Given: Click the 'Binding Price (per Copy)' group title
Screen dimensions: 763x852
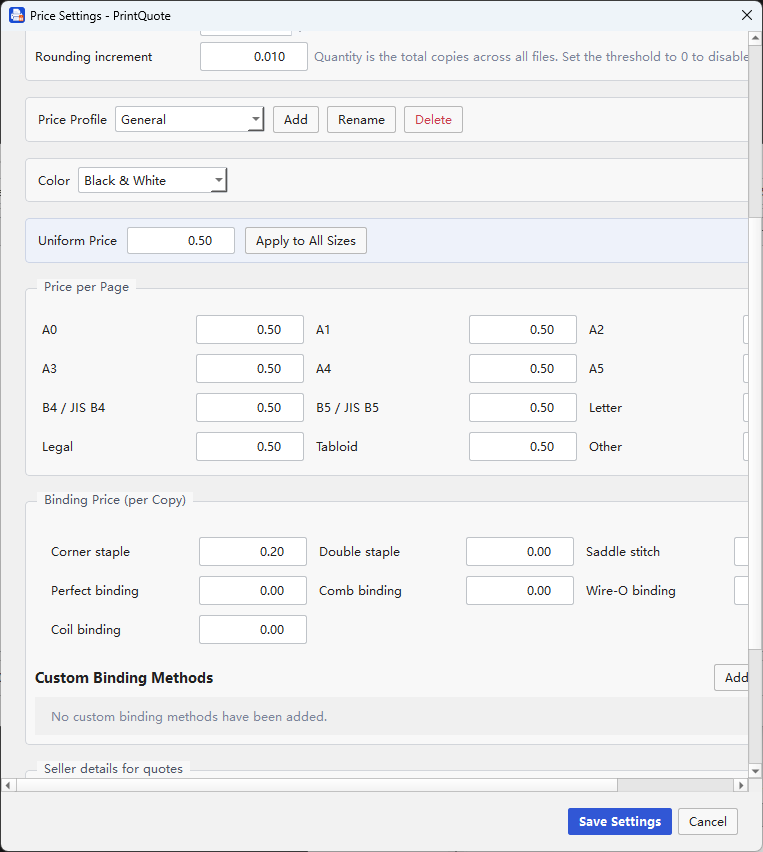Looking at the screenshot, I should coord(115,500).
